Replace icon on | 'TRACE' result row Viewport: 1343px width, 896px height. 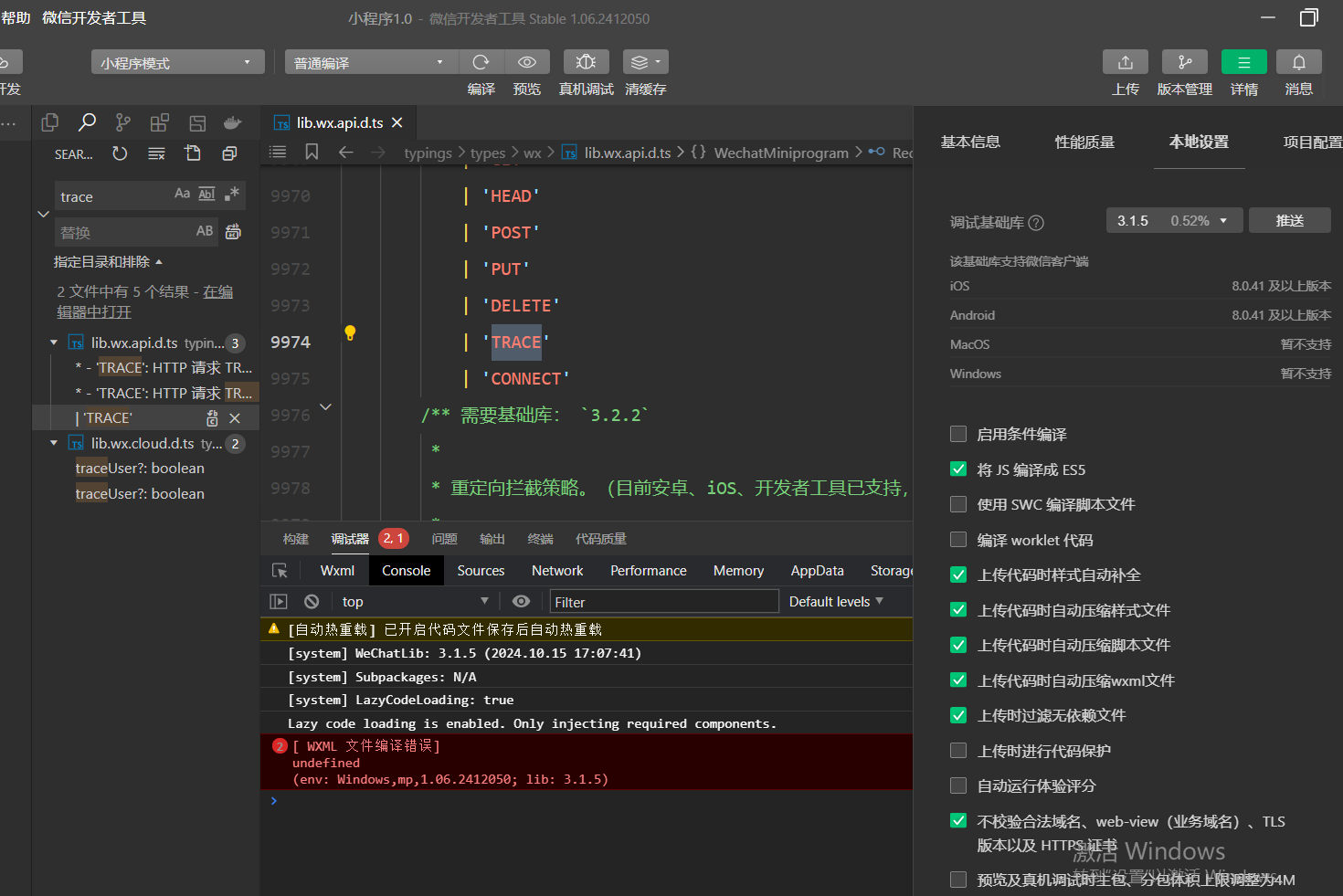pos(212,417)
